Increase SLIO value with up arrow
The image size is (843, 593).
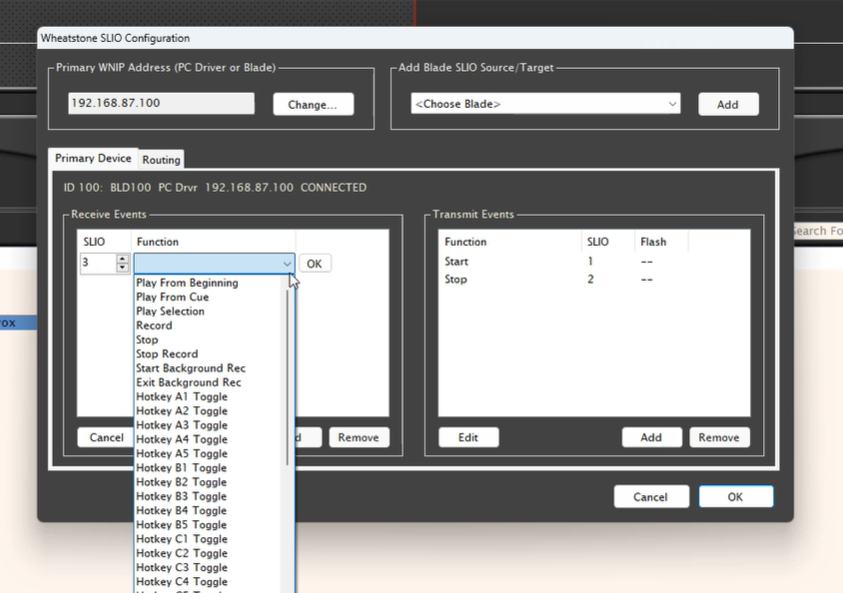(123, 259)
